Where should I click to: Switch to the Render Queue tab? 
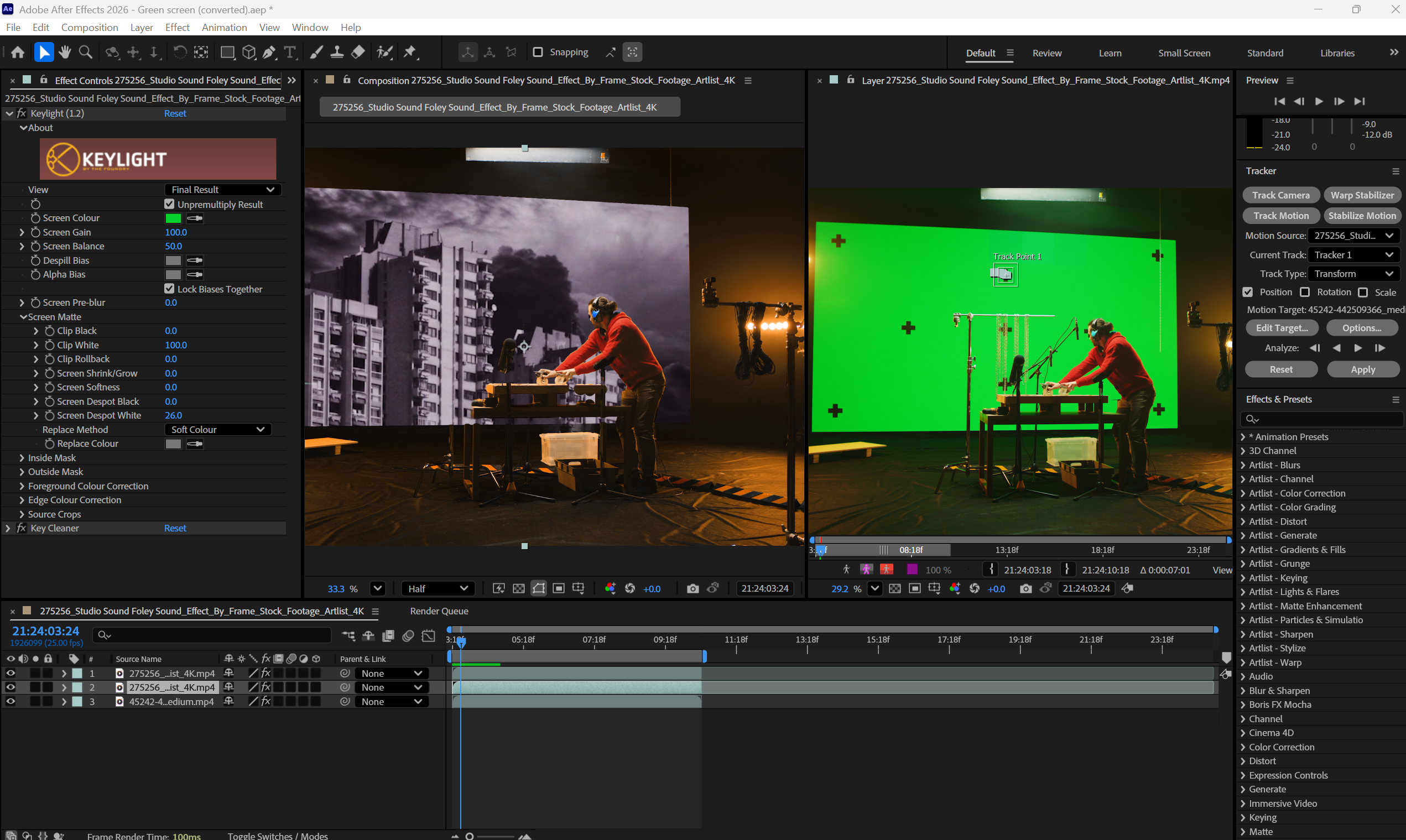(x=439, y=611)
